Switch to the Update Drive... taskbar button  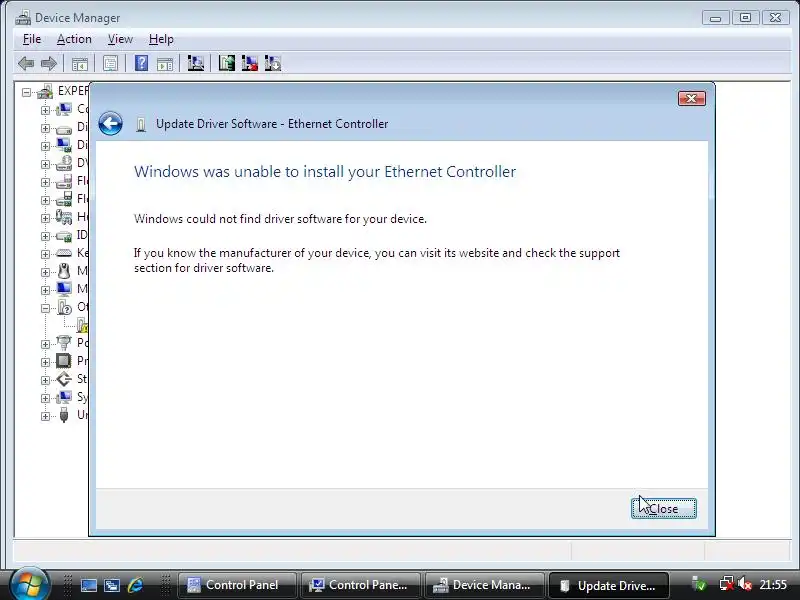point(608,585)
